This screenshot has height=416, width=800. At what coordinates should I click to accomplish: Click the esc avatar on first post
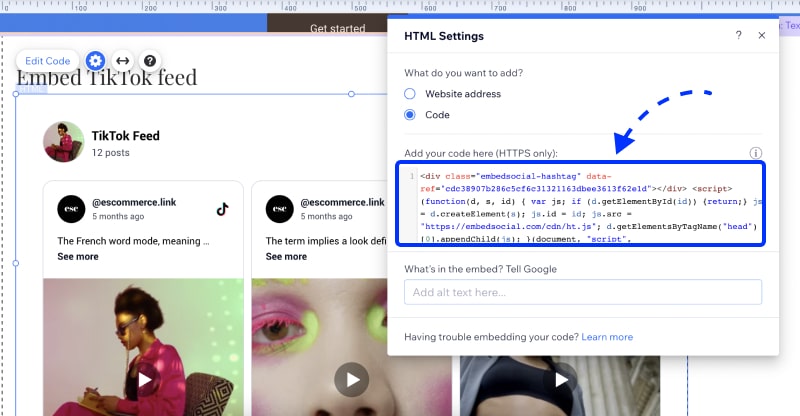point(71,209)
